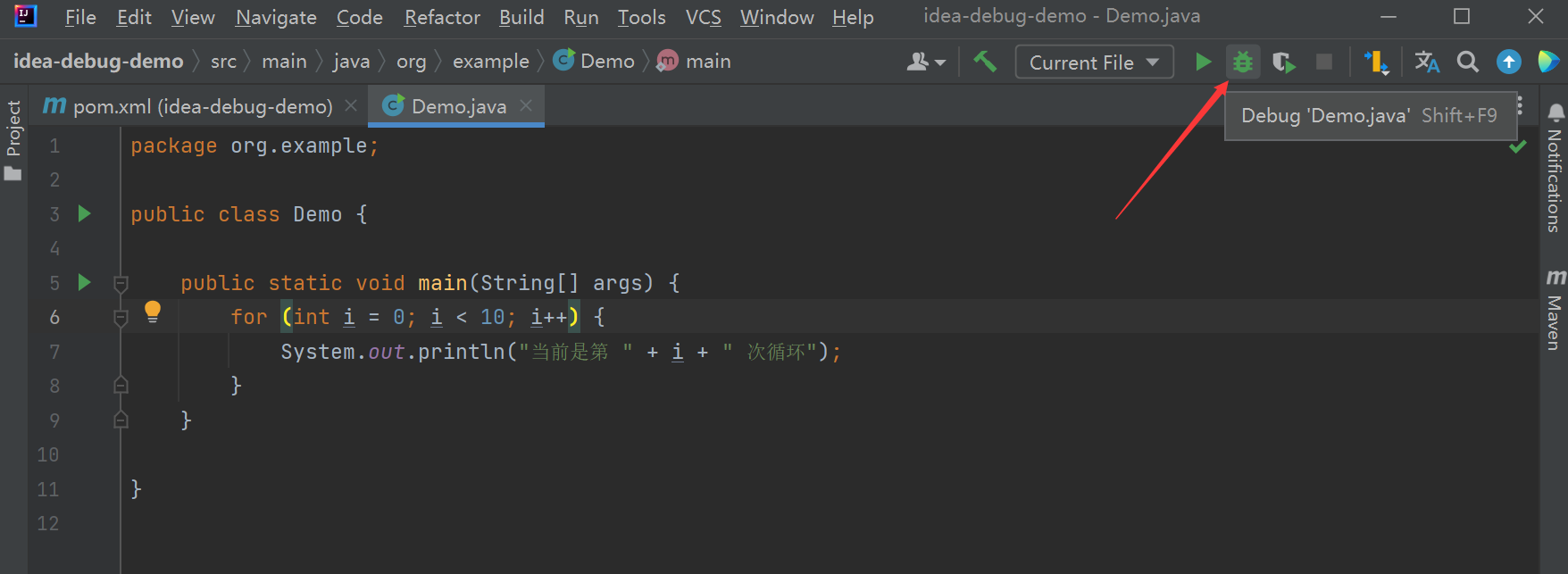Click the green Run button in toolbar

point(1203,62)
